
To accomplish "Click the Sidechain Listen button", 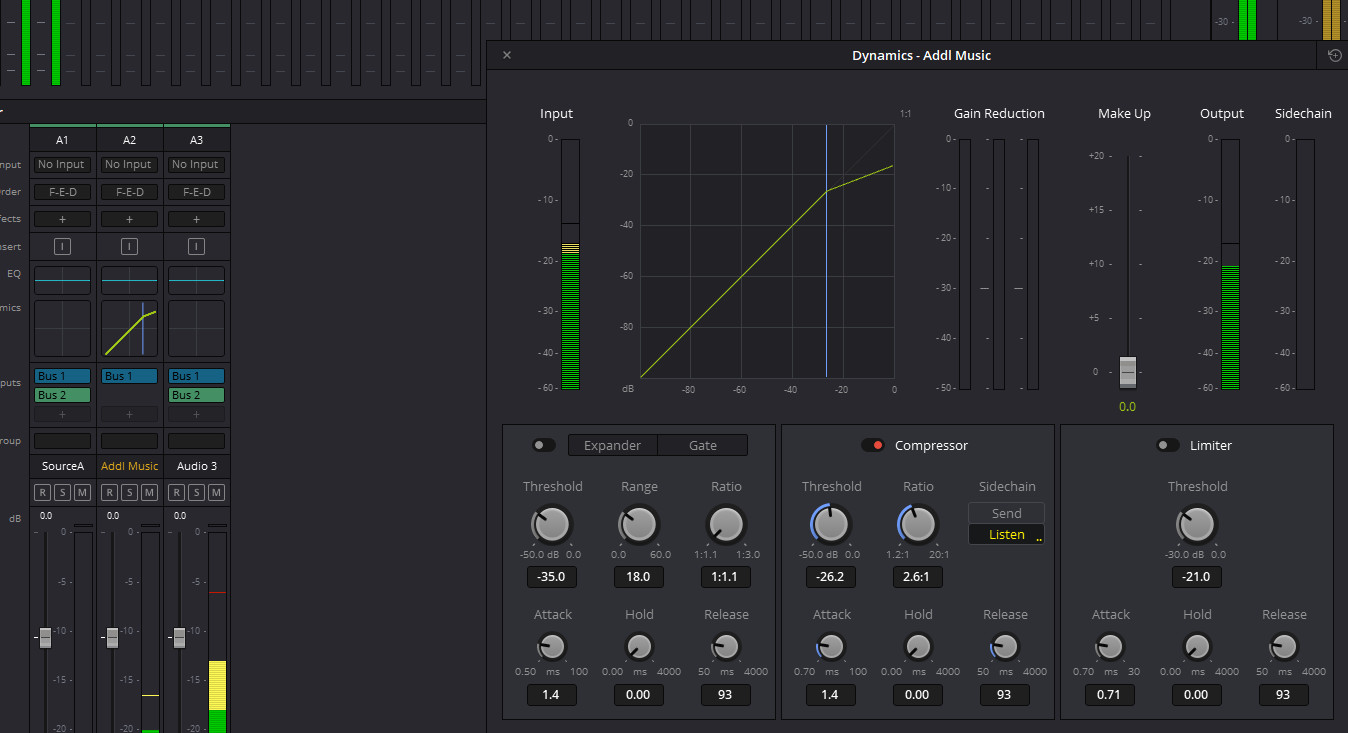I will (x=1006, y=534).
